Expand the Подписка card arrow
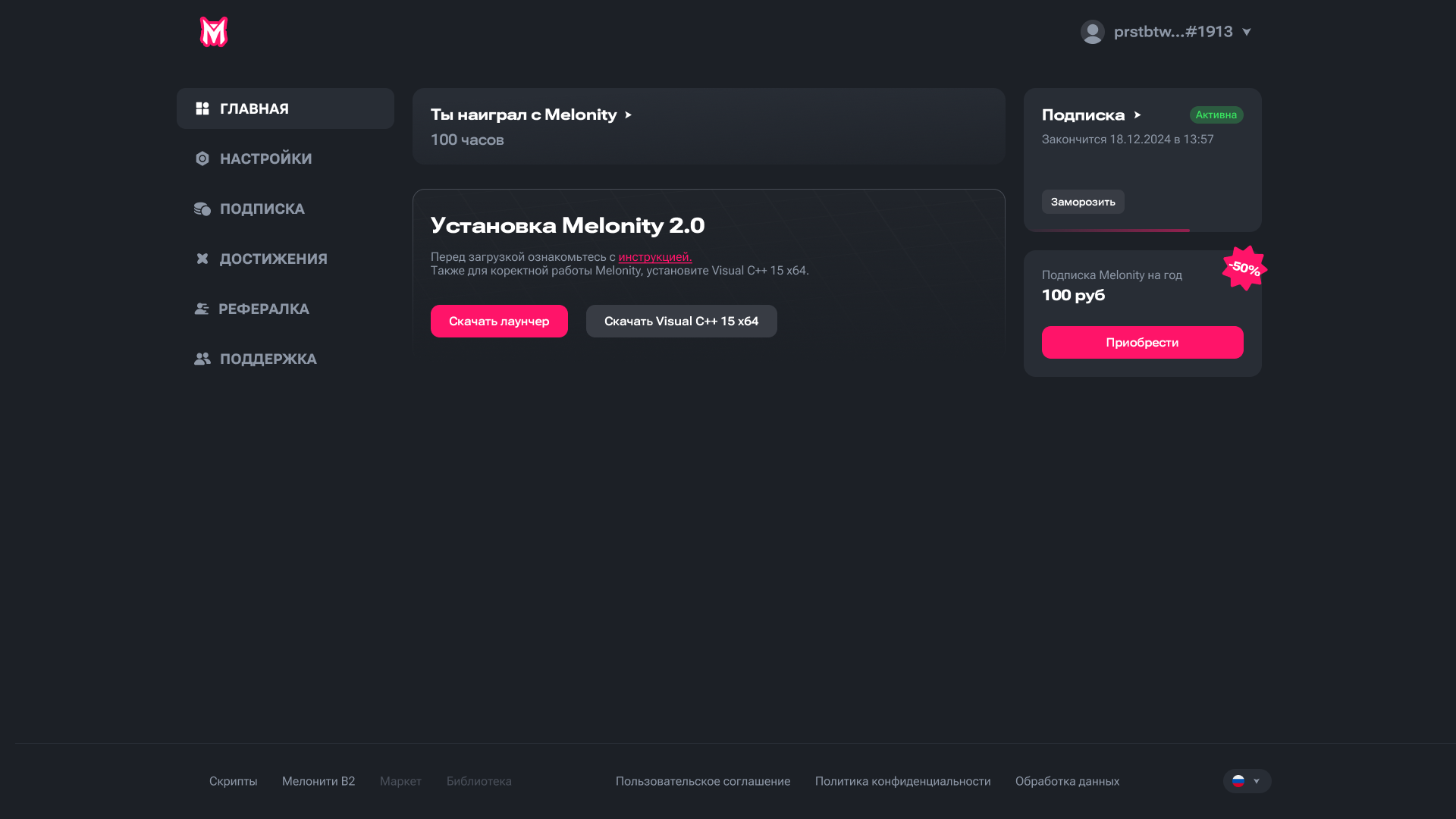Image resolution: width=1456 pixels, height=819 pixels. [x=1137, y=115]
